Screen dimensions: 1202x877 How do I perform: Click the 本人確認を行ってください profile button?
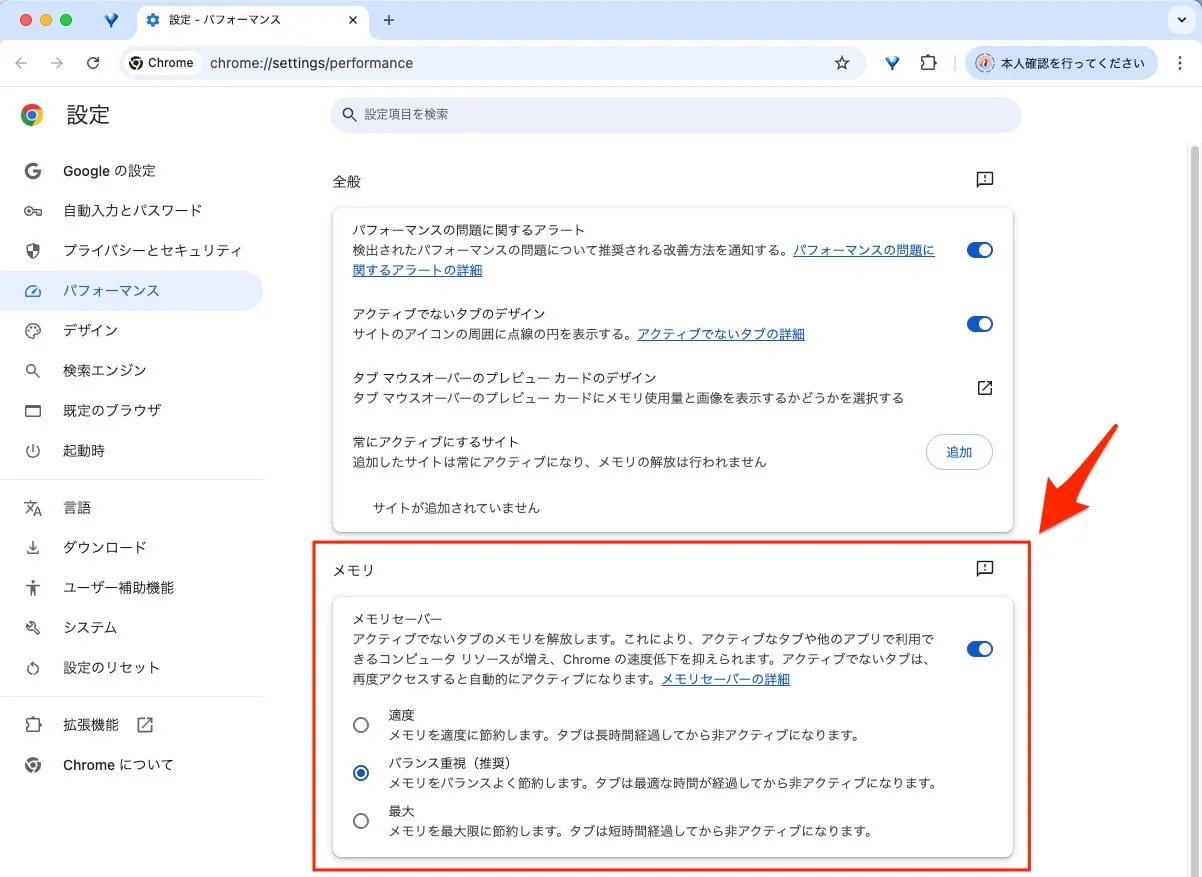(x=1060, y=63)
